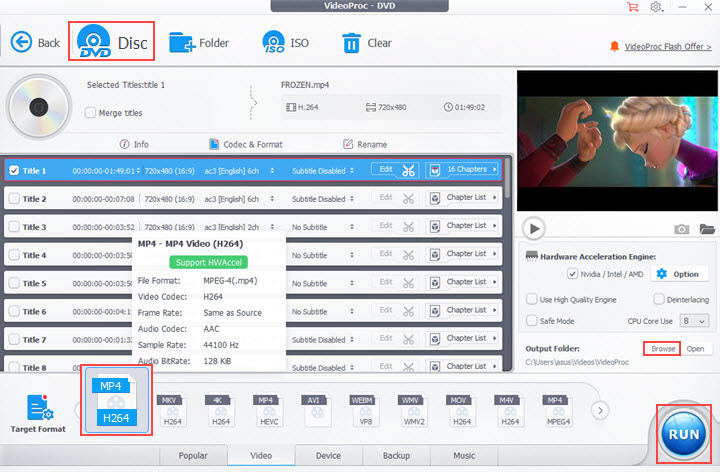
Task: Enable the Deinterlacing option
Action: point(659,299)
